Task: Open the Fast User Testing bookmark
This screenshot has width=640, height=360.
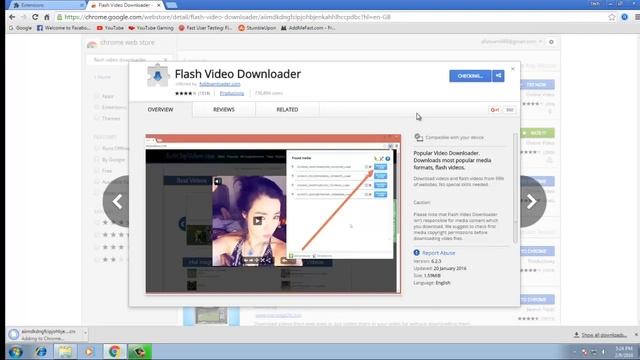Action: point(206,28)
